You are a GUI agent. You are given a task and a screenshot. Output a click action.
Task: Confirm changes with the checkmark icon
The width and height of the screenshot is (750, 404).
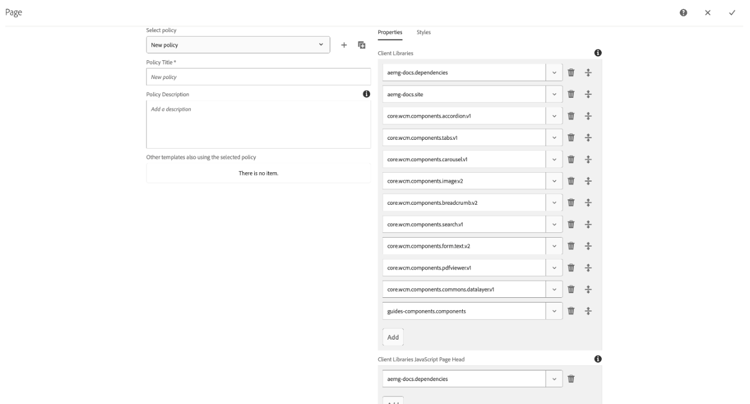click(732, 13)
